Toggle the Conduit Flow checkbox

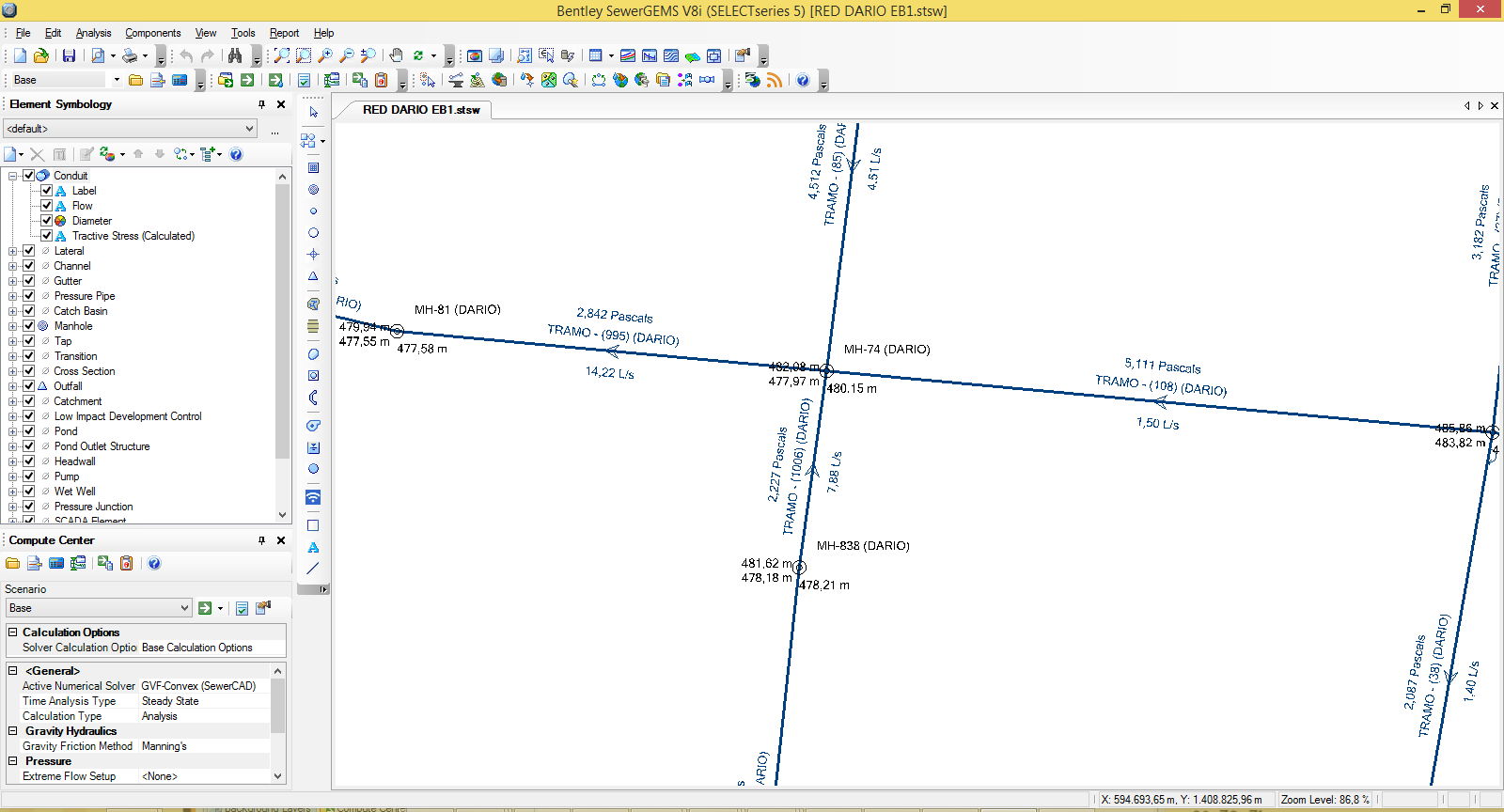click(x=46, y=206)
